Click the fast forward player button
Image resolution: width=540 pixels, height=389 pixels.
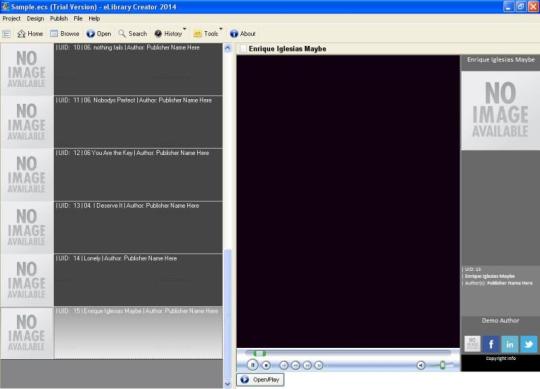(x=307, y=365)
